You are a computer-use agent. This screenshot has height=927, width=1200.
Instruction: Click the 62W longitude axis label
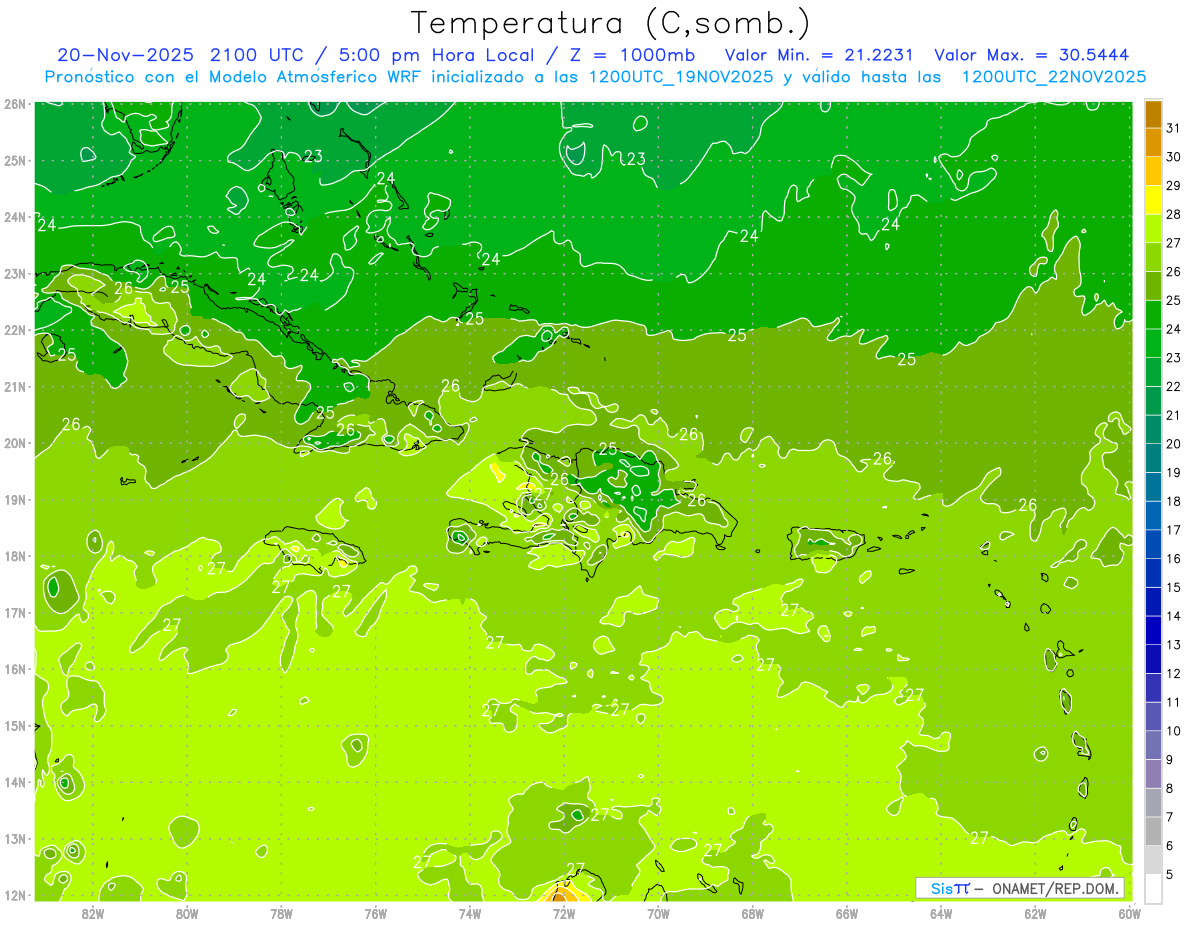[x=1035, y=912]
